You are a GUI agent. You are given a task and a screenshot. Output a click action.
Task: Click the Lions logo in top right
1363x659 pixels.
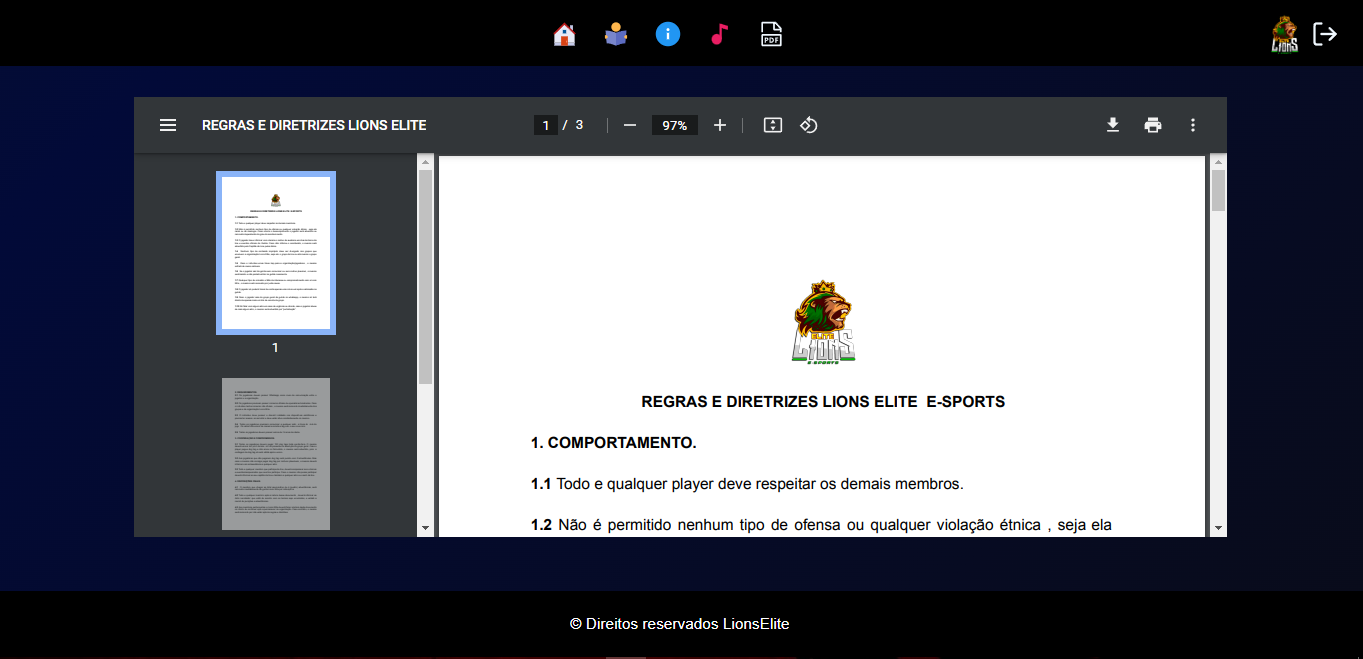tap(1285, 33)
